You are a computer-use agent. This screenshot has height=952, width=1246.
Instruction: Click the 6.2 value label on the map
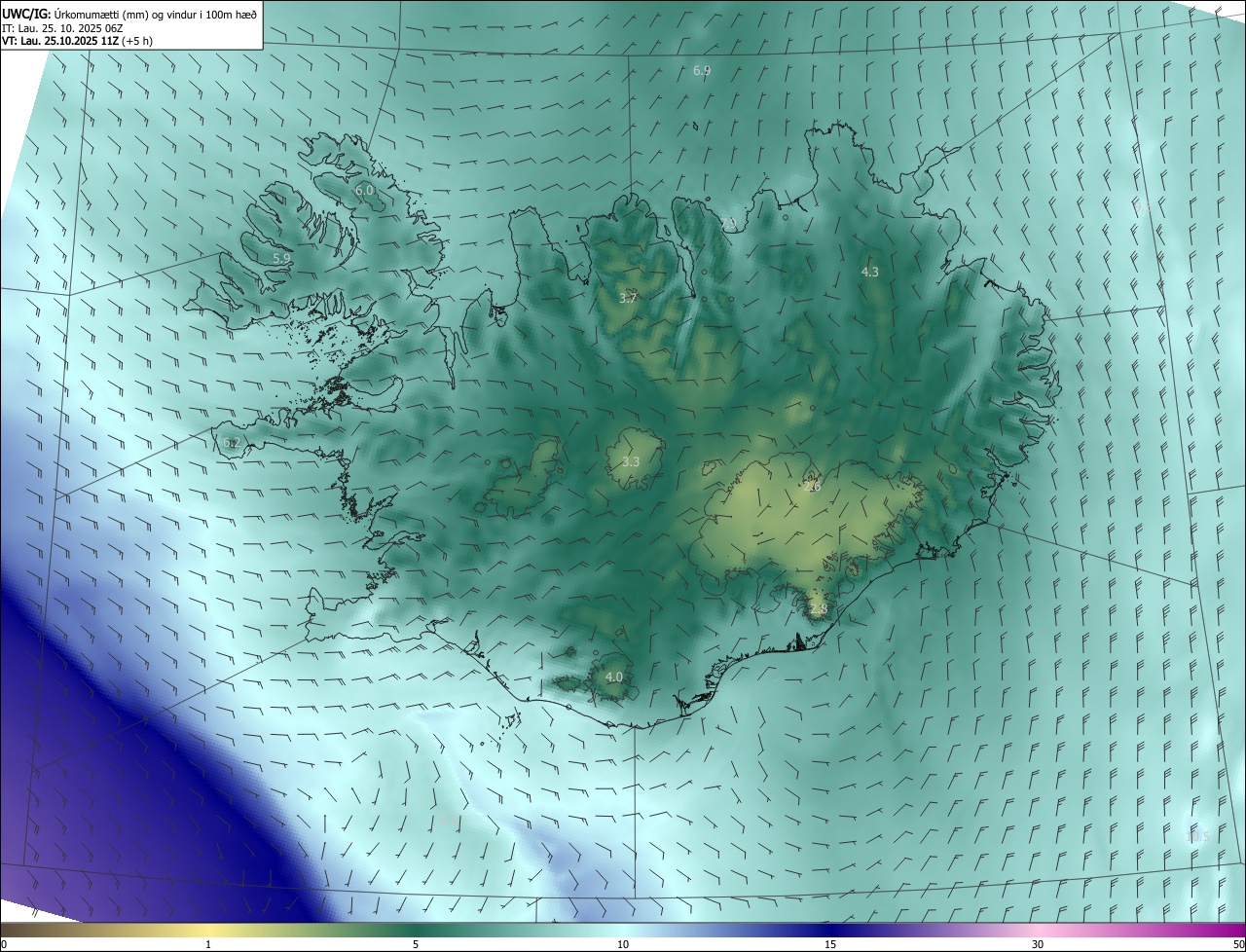click(231, 442)
